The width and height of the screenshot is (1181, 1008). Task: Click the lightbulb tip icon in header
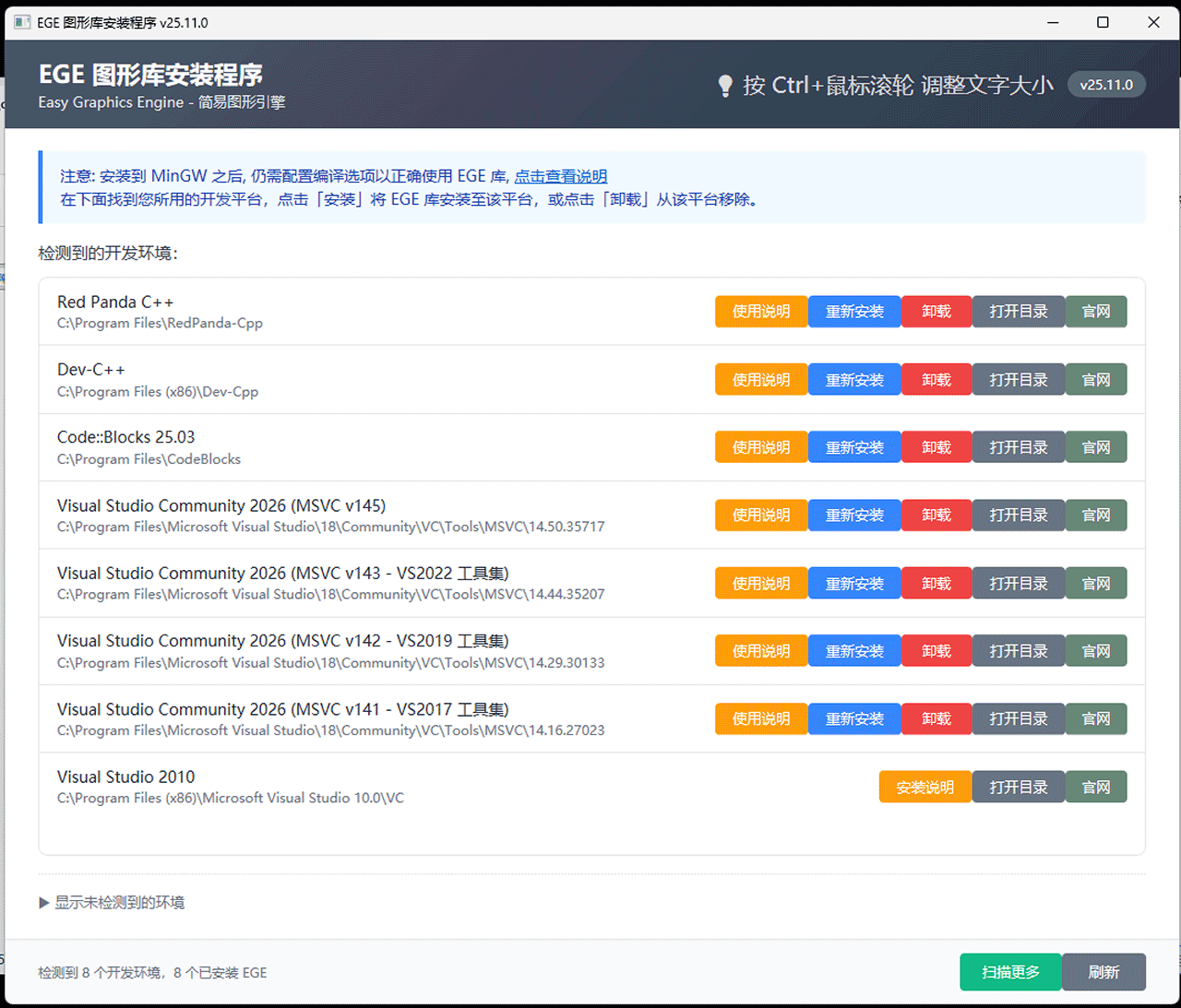coord(725,86)
